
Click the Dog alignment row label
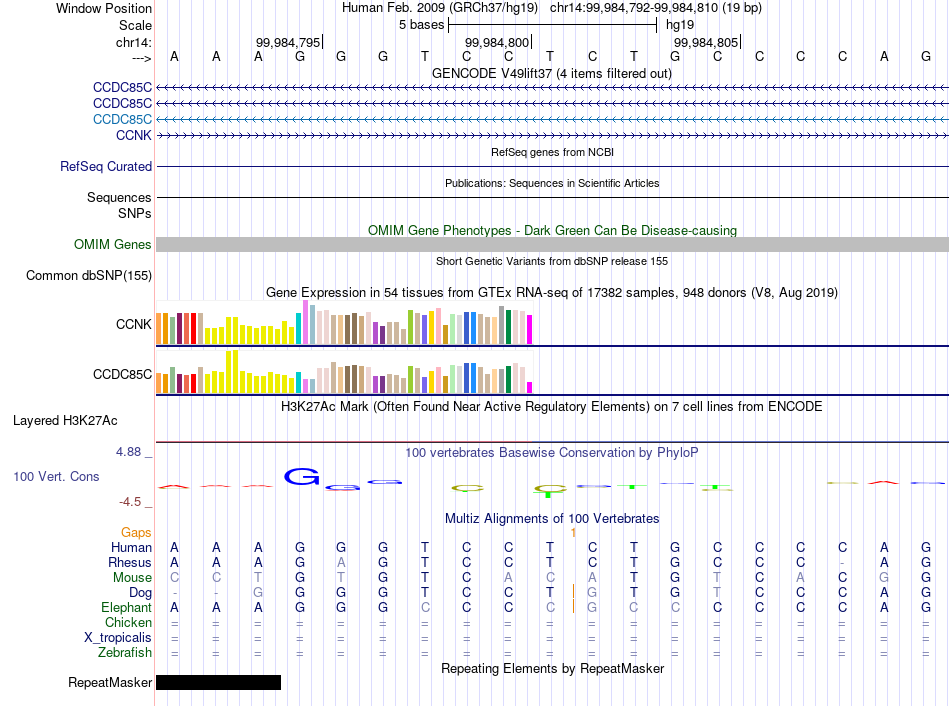(x=140, y=593)
